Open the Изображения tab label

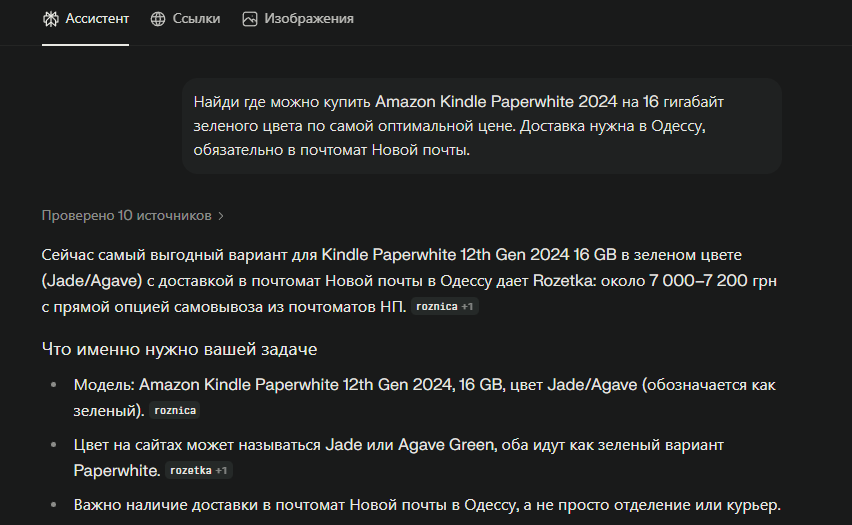coord(309,19)
